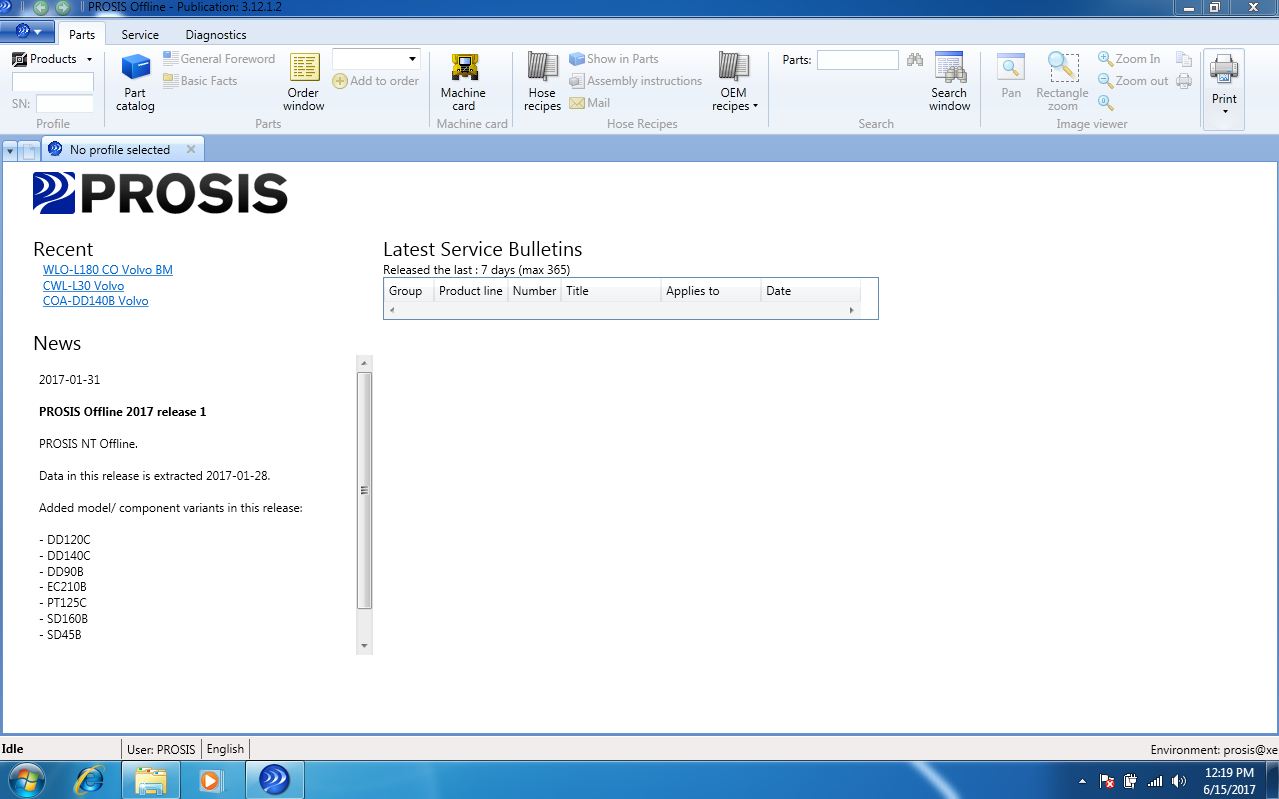Sort bulletins by Applies to column
This screenshot has width=1279, height=799.
pos(711,291)
